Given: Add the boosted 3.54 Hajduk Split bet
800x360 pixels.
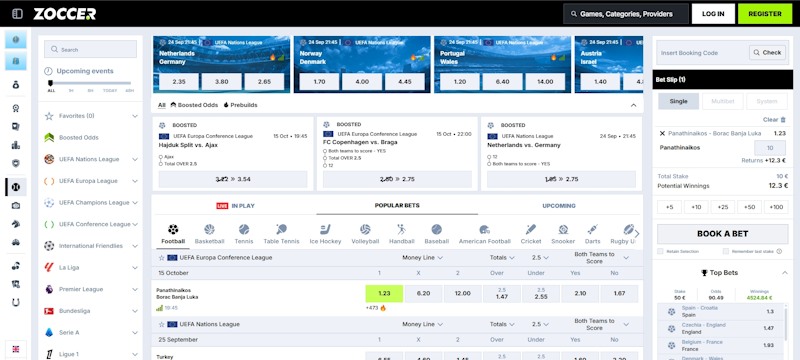Looking at the screenshot, I should pyautogui.click(x=233, y=179).
